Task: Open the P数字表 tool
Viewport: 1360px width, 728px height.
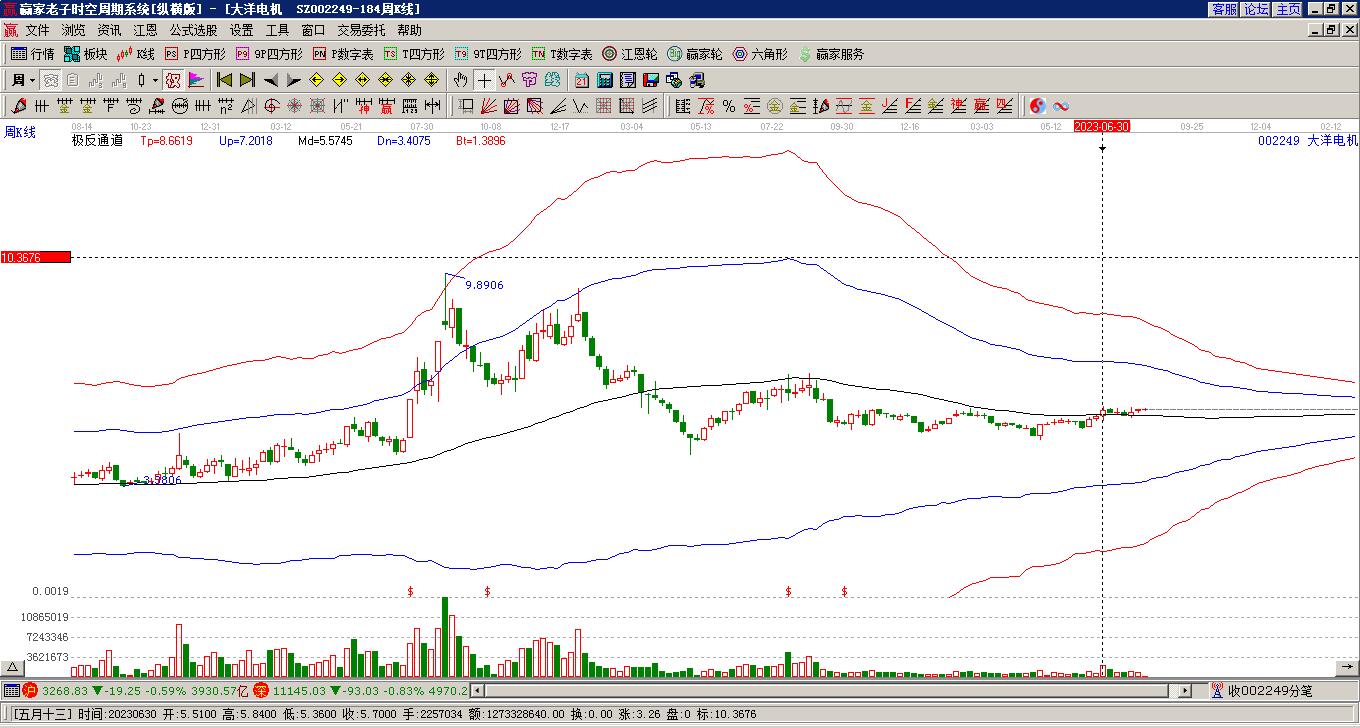Action: click(x=343, y=54)
